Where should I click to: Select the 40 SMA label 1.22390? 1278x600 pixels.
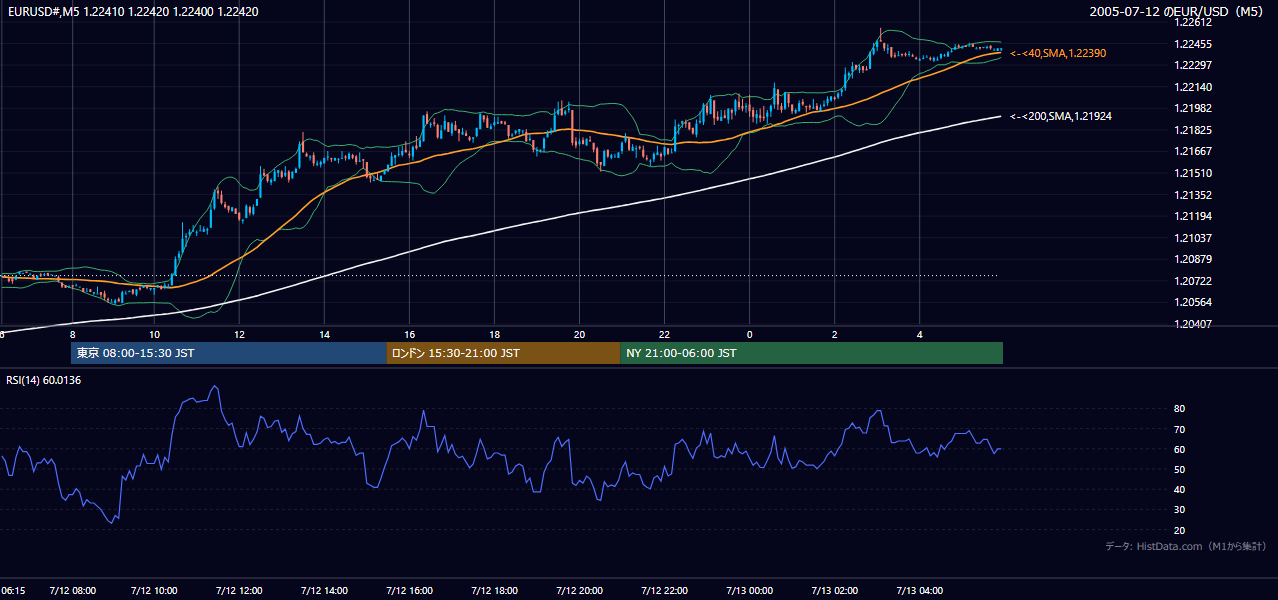pos(1058,53)
